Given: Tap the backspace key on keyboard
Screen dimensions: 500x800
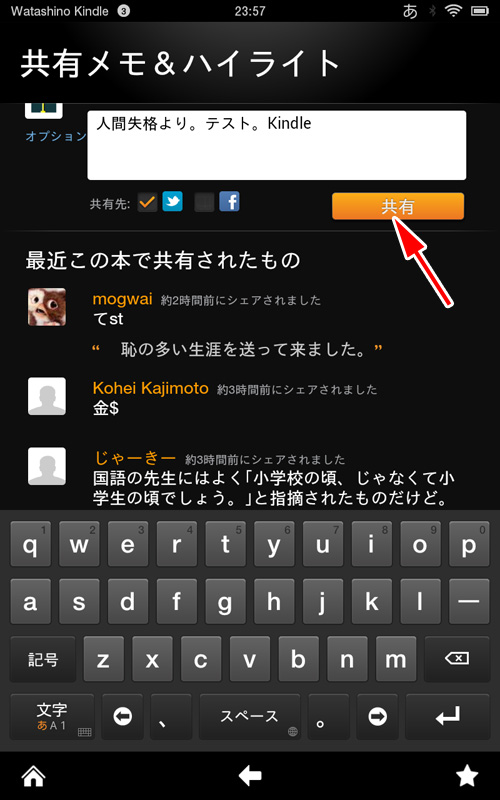Looking at the screenshot, I should pos(457,659).
